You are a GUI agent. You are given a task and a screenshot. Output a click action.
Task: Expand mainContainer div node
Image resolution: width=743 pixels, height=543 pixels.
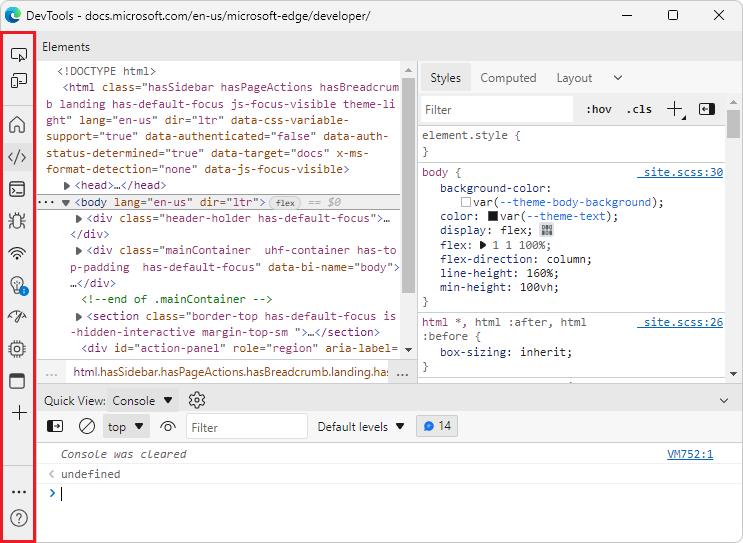(79, 251)
